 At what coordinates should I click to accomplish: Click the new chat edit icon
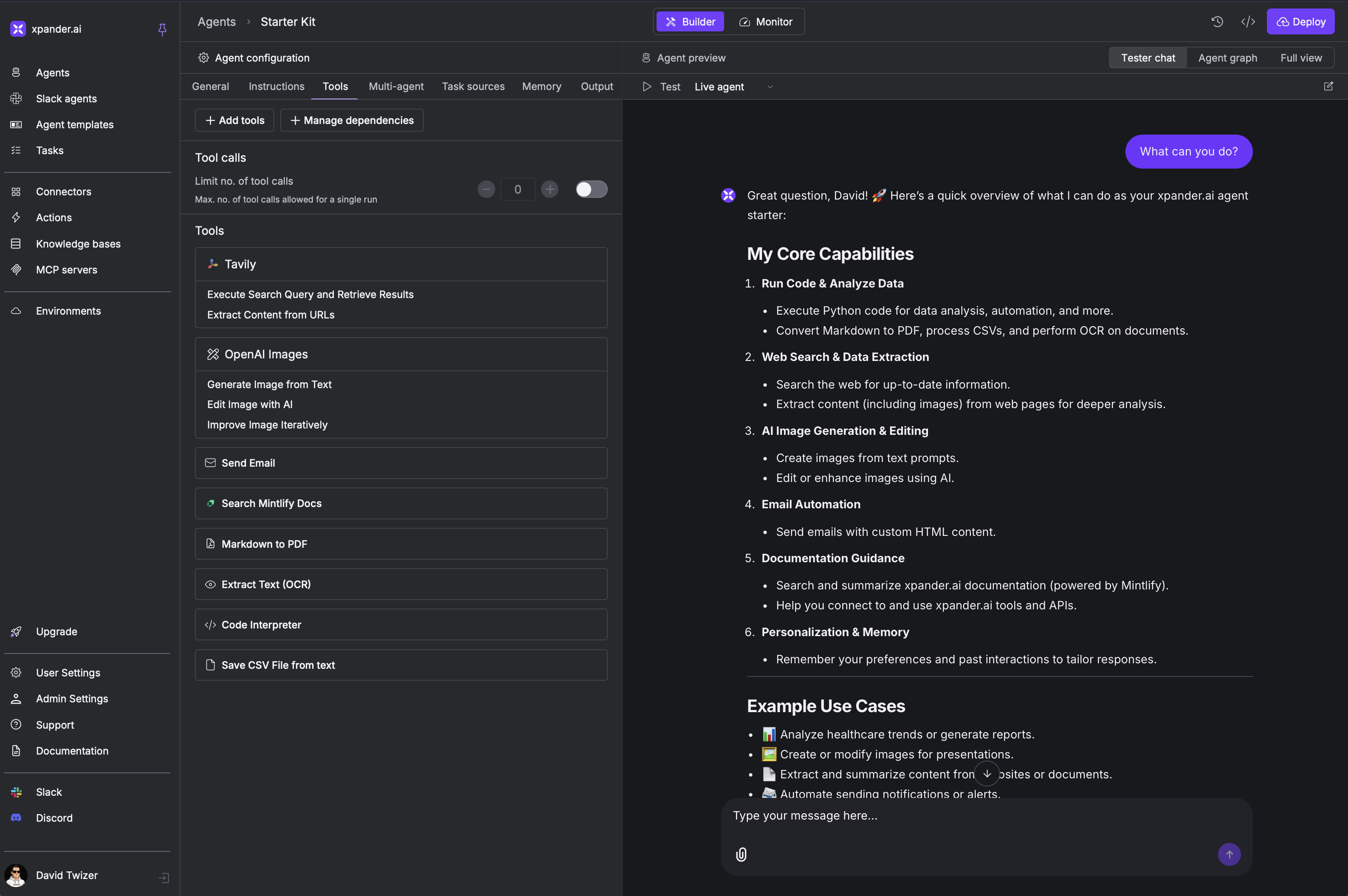click(x=1328, y=86)
